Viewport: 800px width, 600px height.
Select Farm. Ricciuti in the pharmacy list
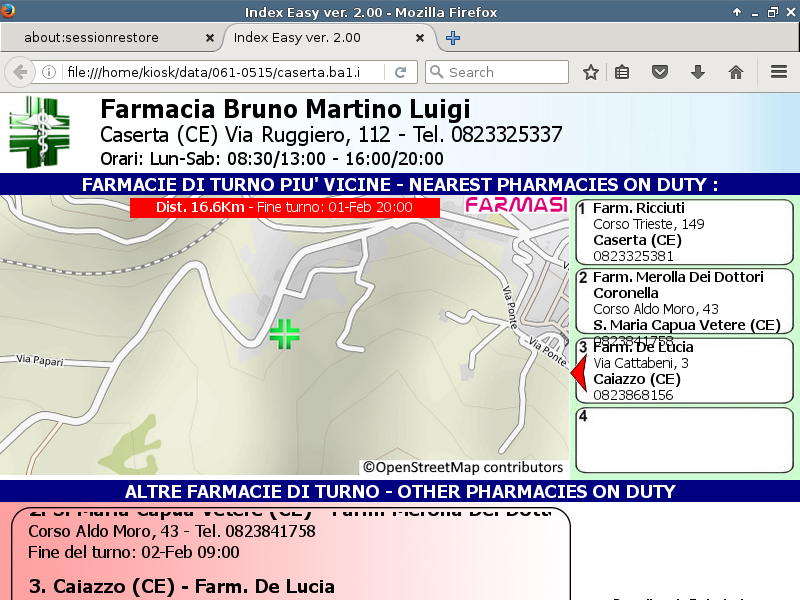[684, 231]
